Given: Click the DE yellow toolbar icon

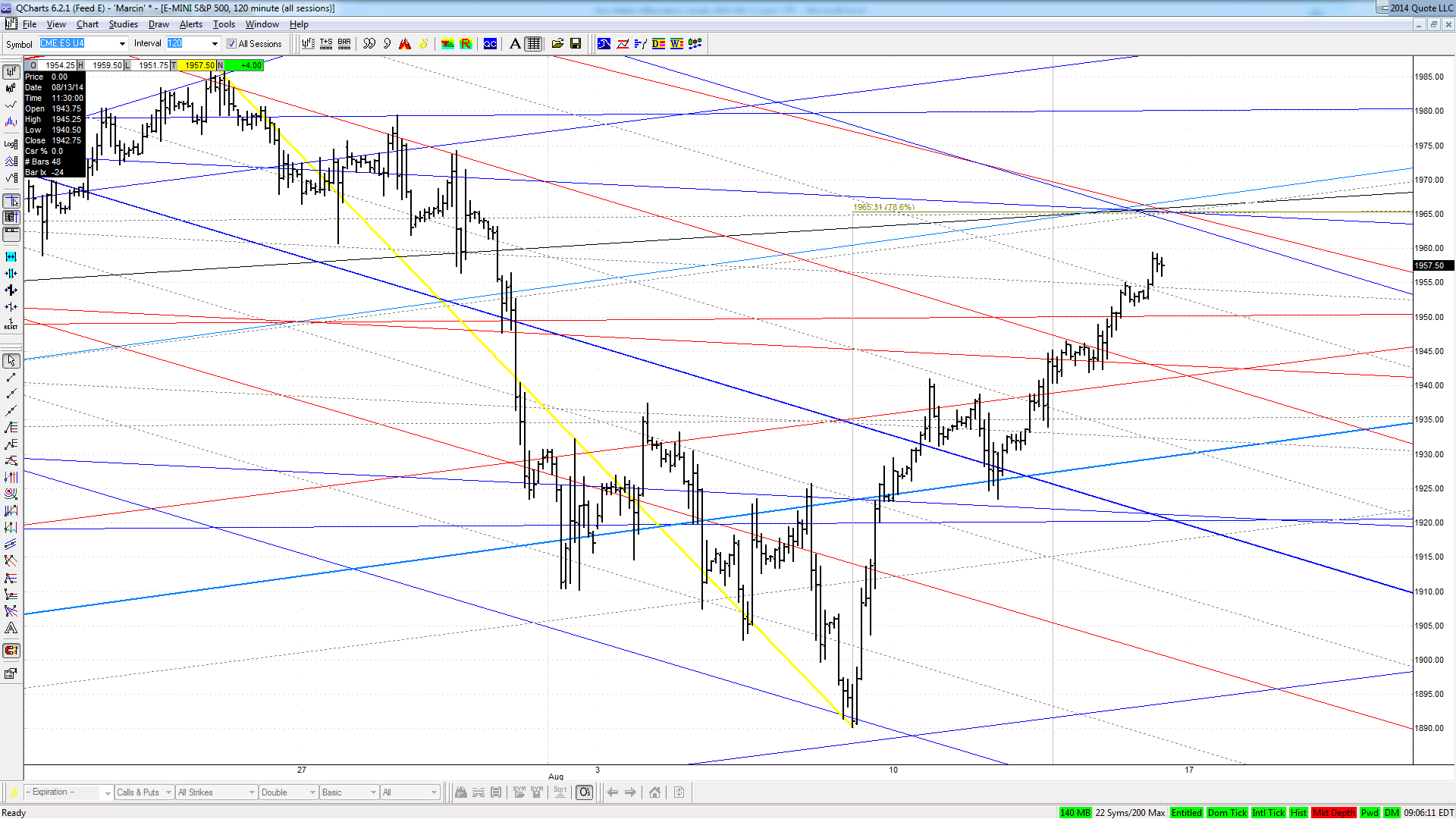Looking at the screenshot, I should coord(658,44).
